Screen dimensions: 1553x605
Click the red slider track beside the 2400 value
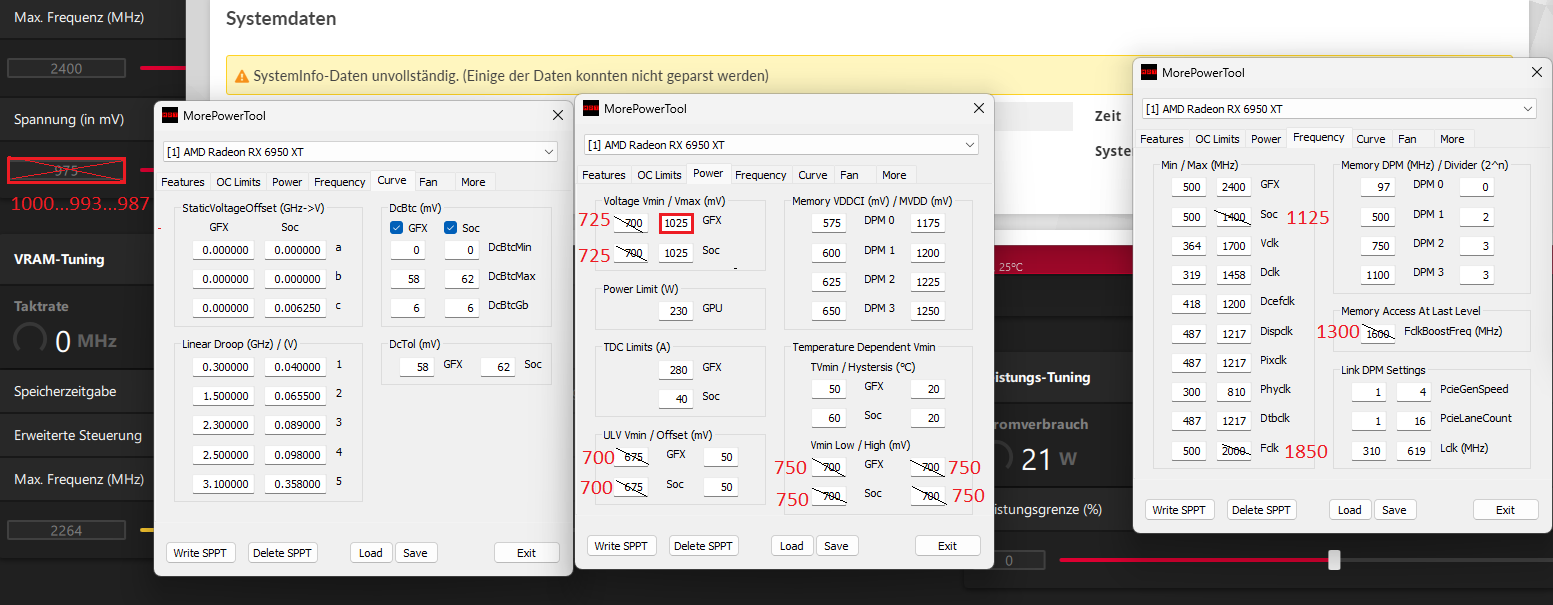(163, 68)
